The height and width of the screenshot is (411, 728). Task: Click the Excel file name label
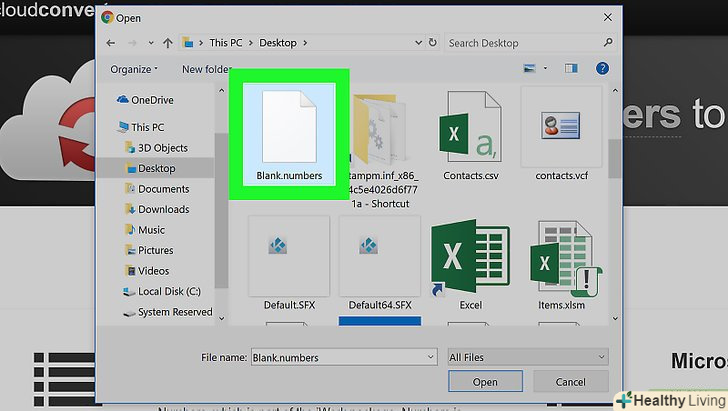[x=471, y=305]
